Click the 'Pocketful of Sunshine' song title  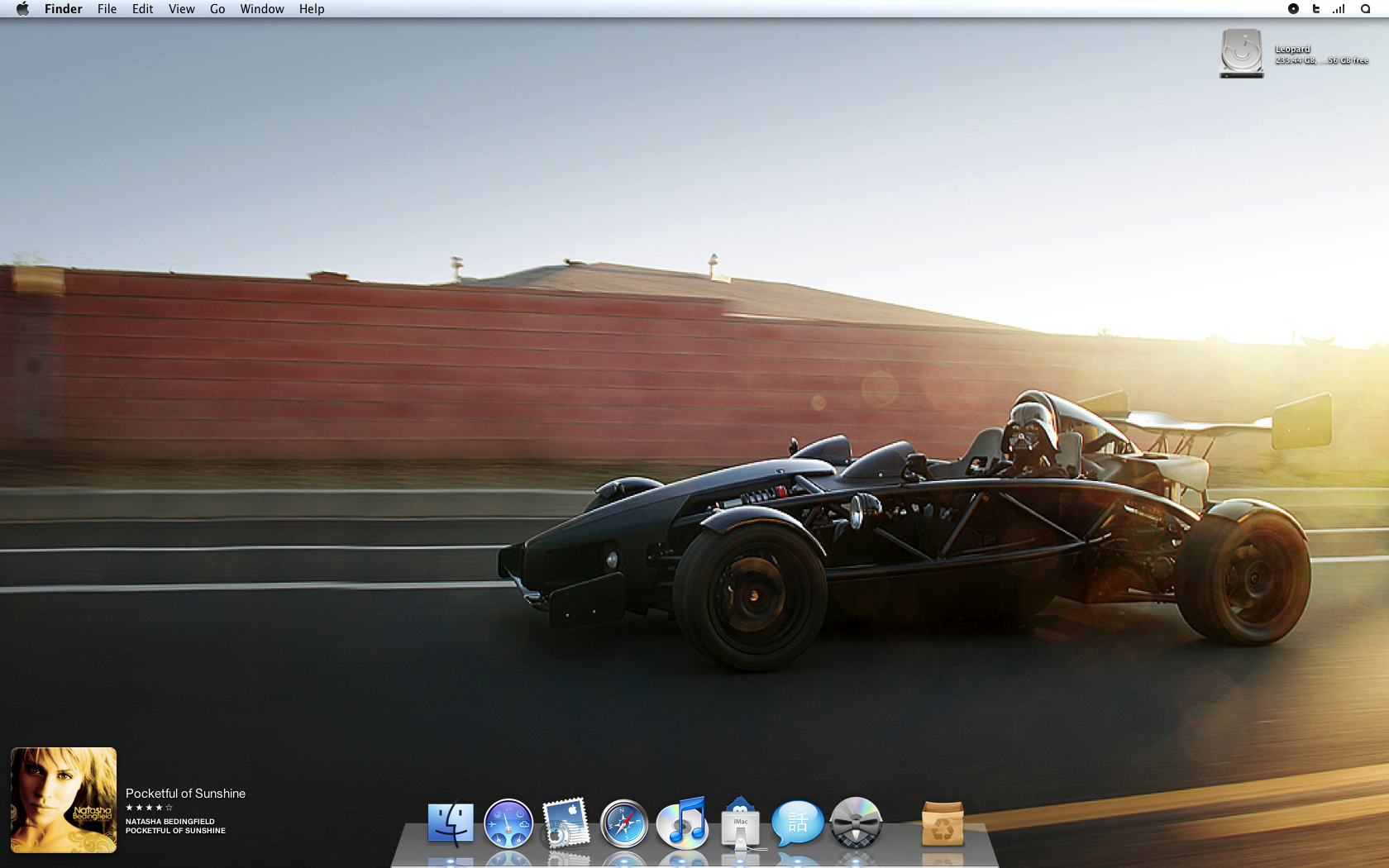tap(185, 794)
